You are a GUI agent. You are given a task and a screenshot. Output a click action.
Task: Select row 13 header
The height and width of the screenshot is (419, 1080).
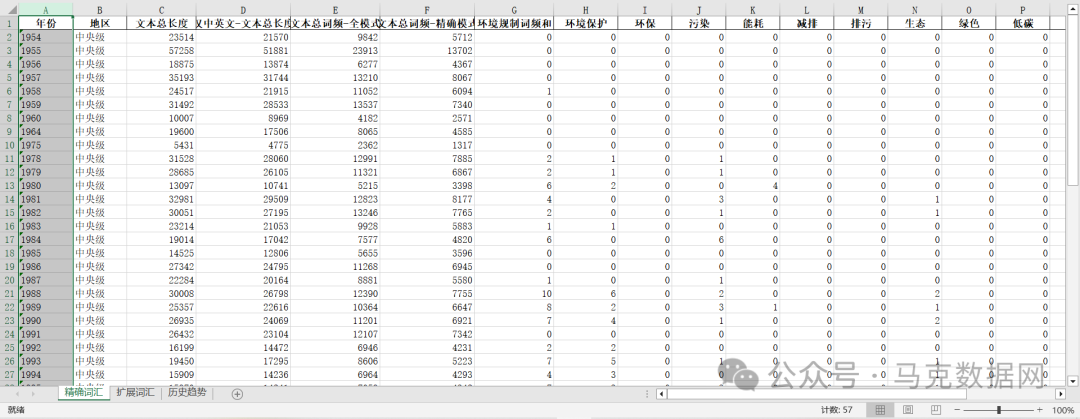(9, 185)
